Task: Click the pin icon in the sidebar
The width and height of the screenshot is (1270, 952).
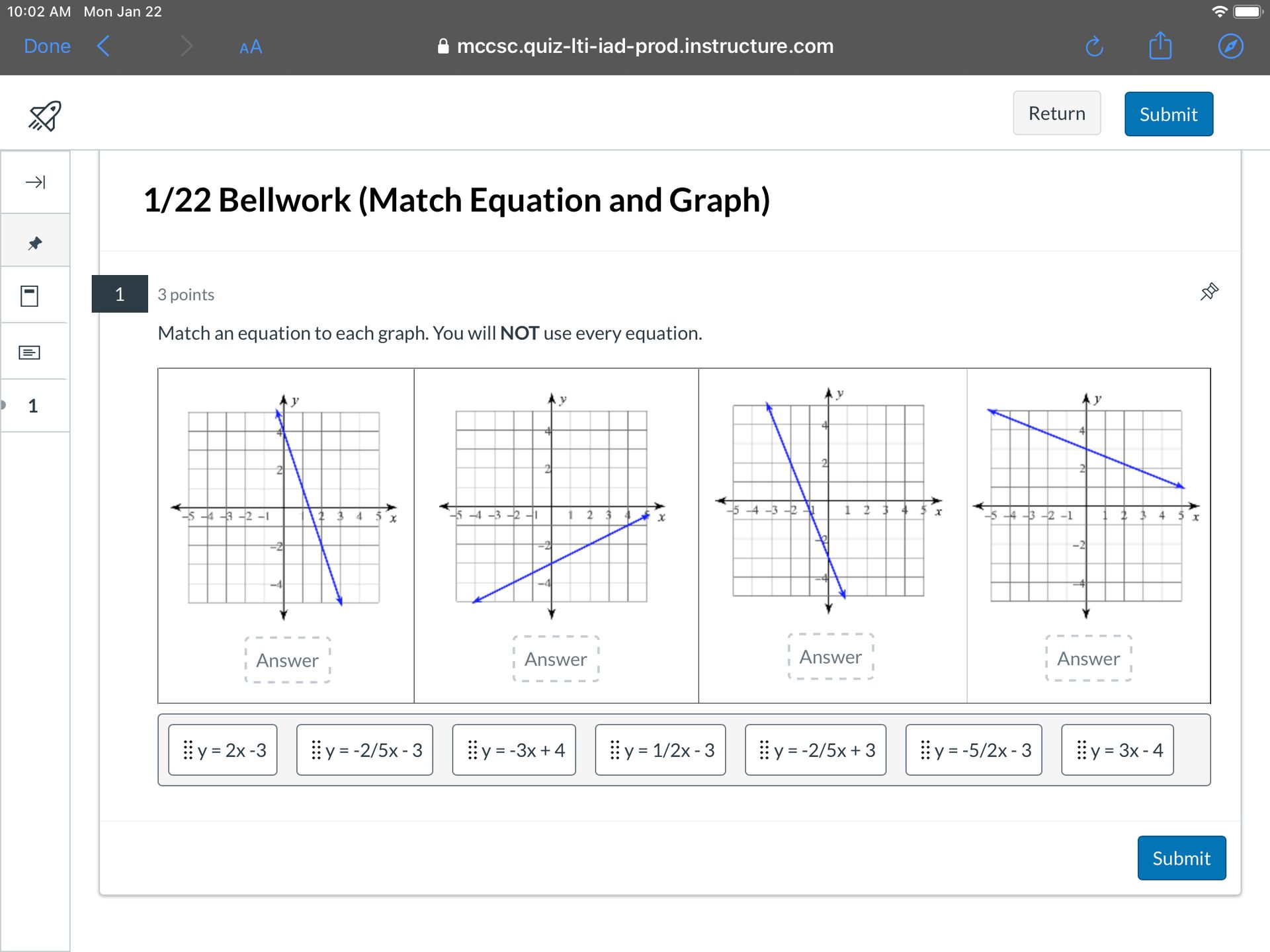Action: [35, 243]
